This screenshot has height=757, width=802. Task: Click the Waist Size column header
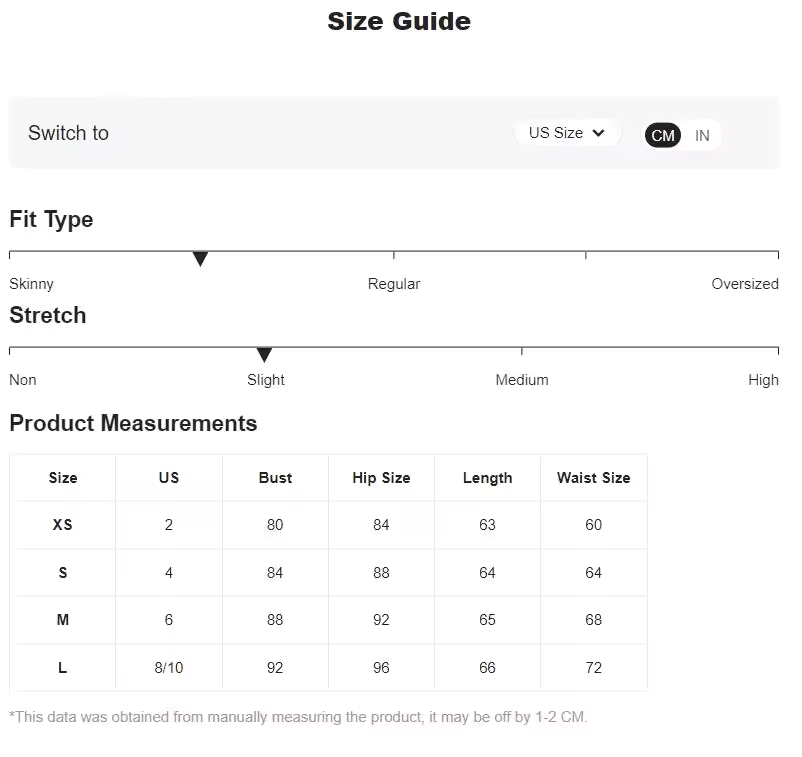[x=593, y=478]
